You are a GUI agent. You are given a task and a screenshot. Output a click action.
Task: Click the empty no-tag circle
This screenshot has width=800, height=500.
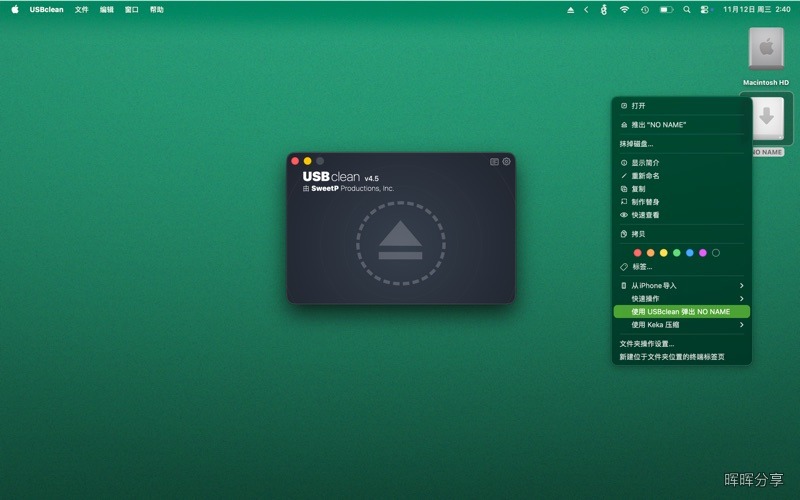click(716, 253)
